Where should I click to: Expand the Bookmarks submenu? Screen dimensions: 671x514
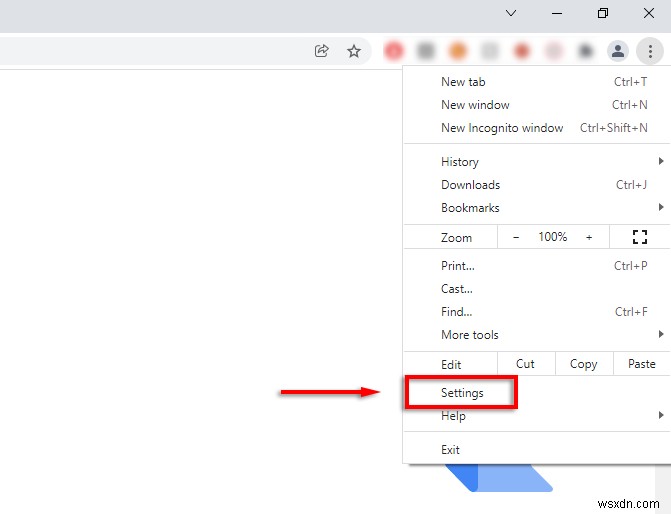(x=537, y=208)
